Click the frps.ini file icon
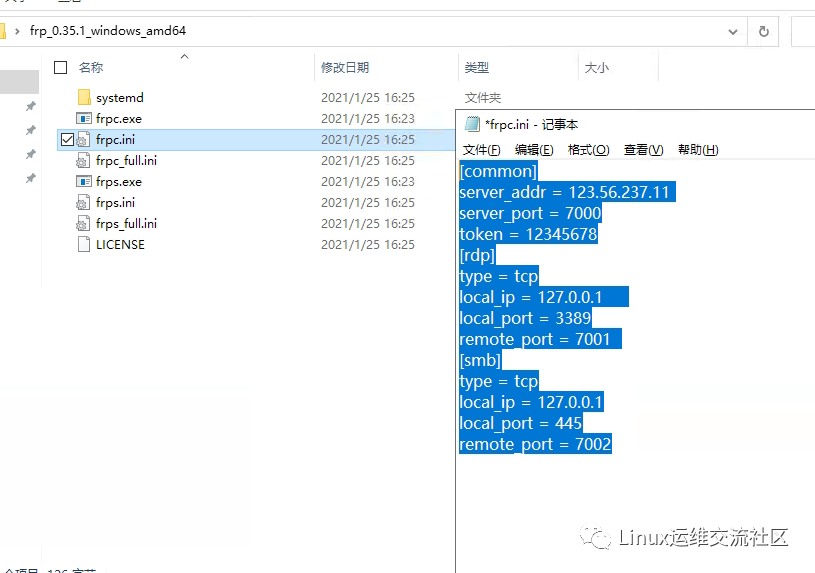 tap(83, 202)
